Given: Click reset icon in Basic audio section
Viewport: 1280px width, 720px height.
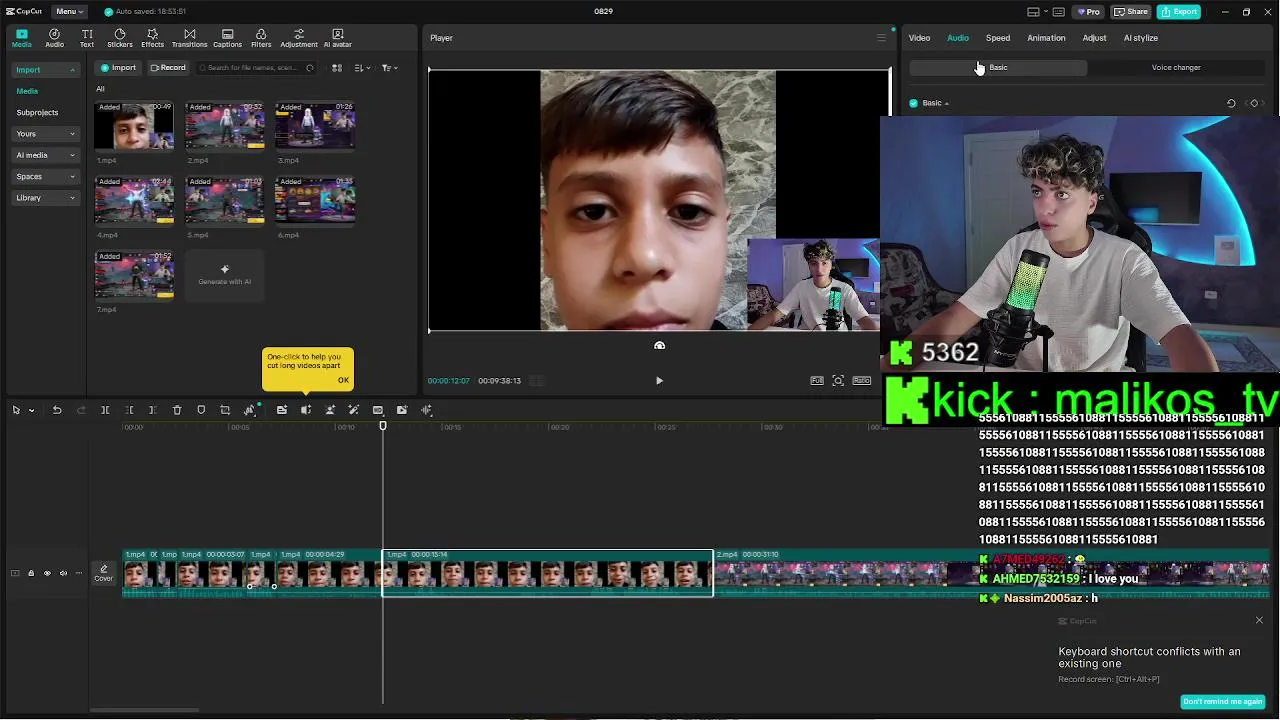Looking at the screenshot, I should point(1231,103).
